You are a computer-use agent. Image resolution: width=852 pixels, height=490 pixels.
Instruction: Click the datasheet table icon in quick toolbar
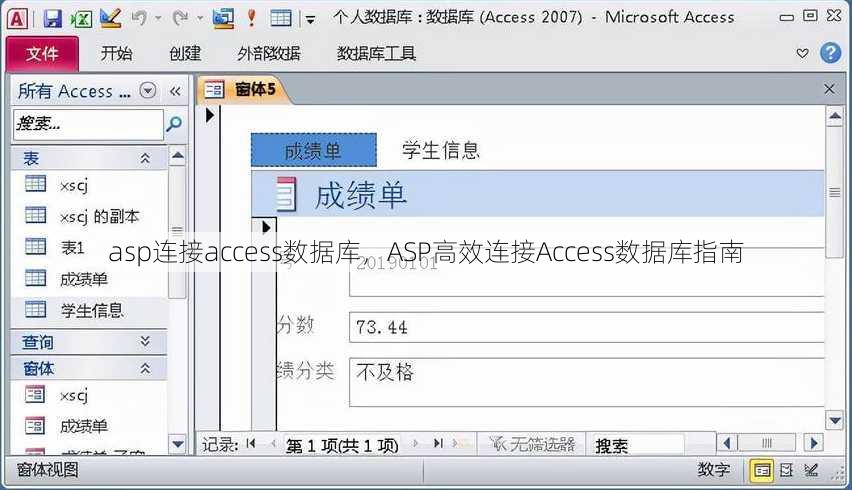(x=280, y=18)
